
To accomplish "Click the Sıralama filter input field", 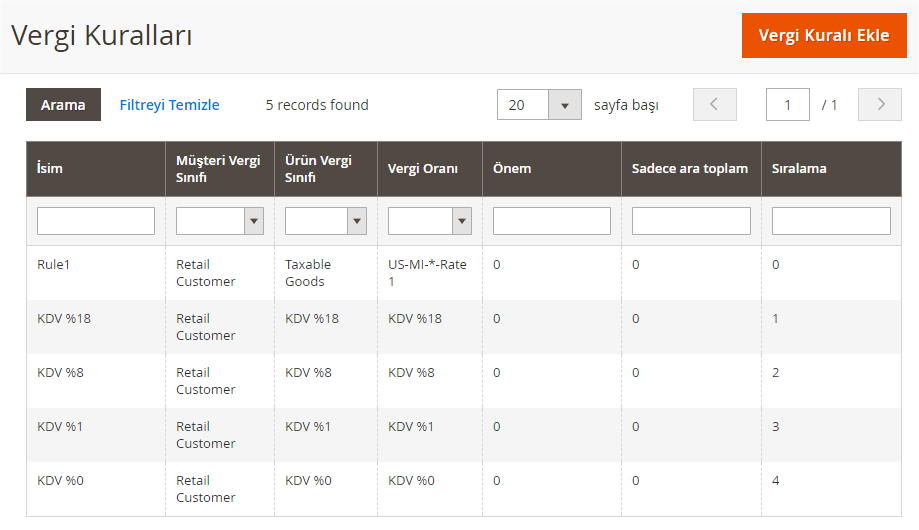I will [x=831, y=221].
